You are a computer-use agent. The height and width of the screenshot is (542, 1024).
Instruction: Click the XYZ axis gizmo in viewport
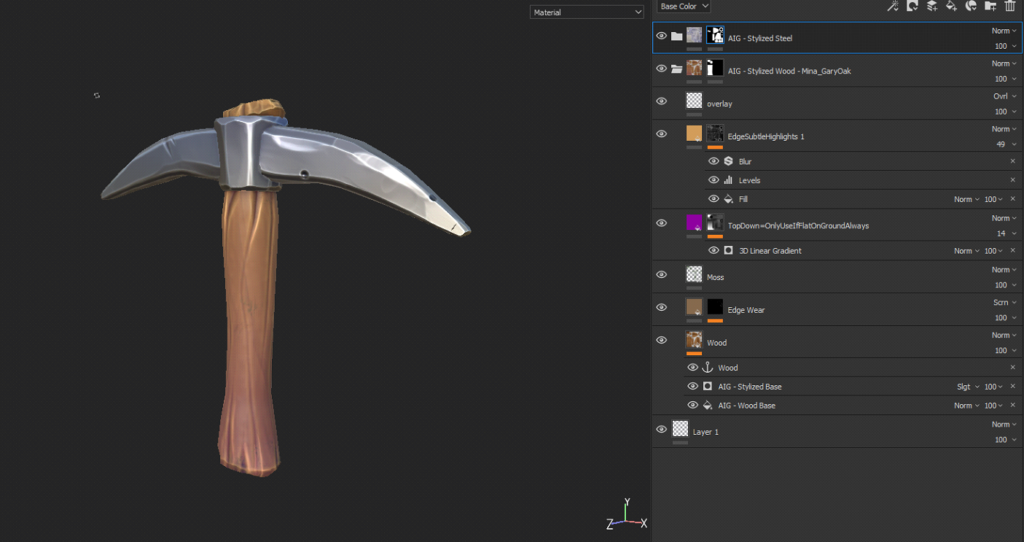626,515
